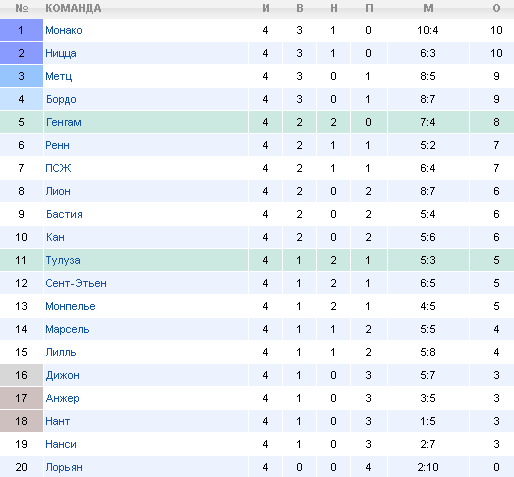Open the Монако team link

(64, 30)
